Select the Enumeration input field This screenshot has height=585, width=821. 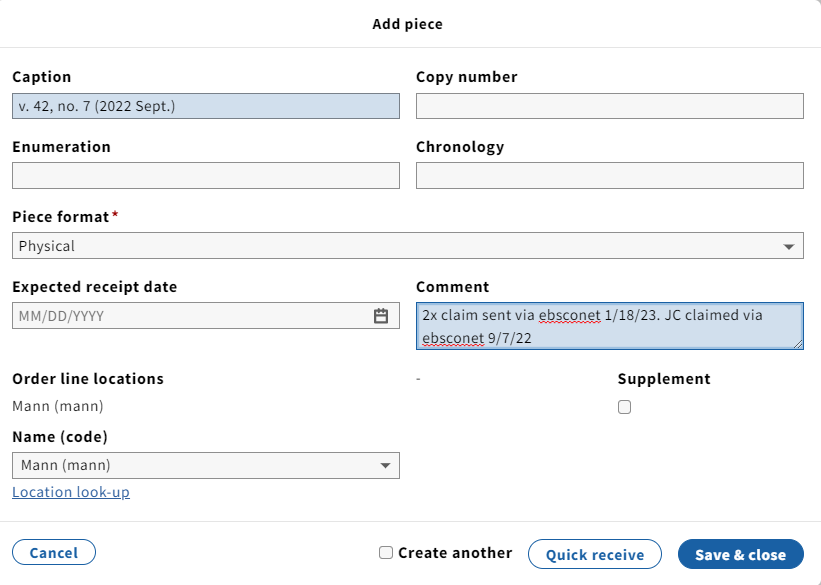pos(206,175)
